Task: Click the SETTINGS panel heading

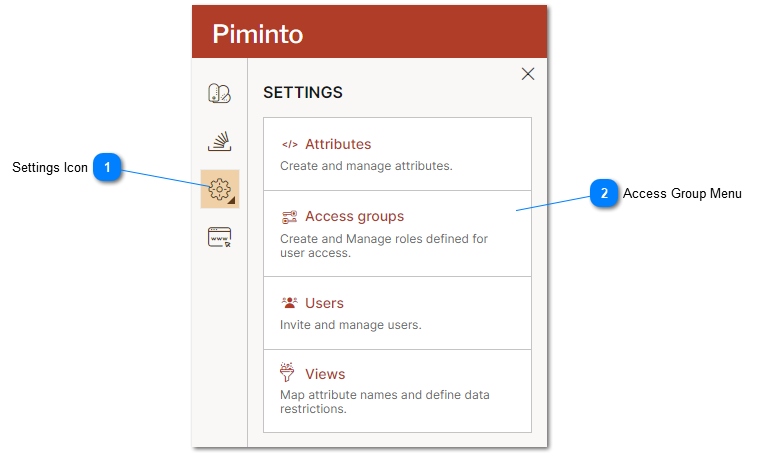Action: tap(303, 92)
